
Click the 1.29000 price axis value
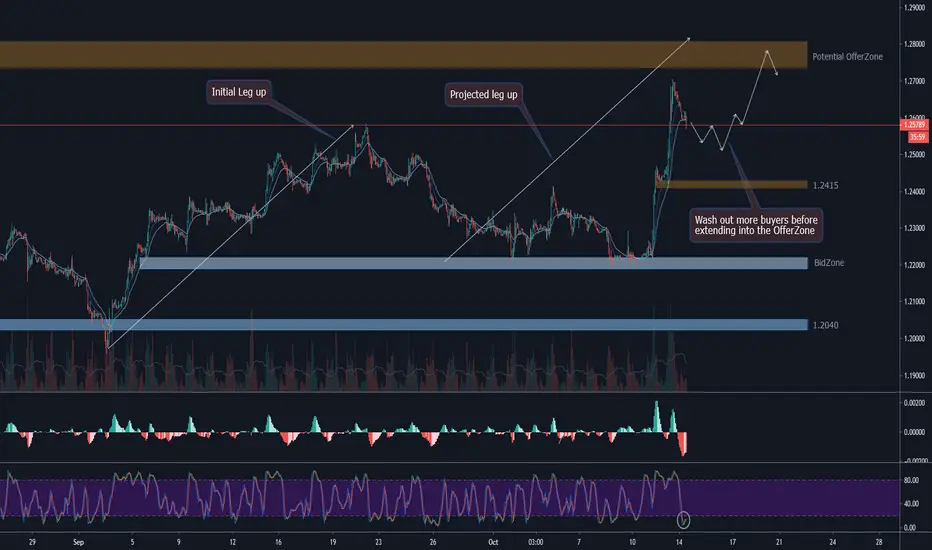(914, 8)
